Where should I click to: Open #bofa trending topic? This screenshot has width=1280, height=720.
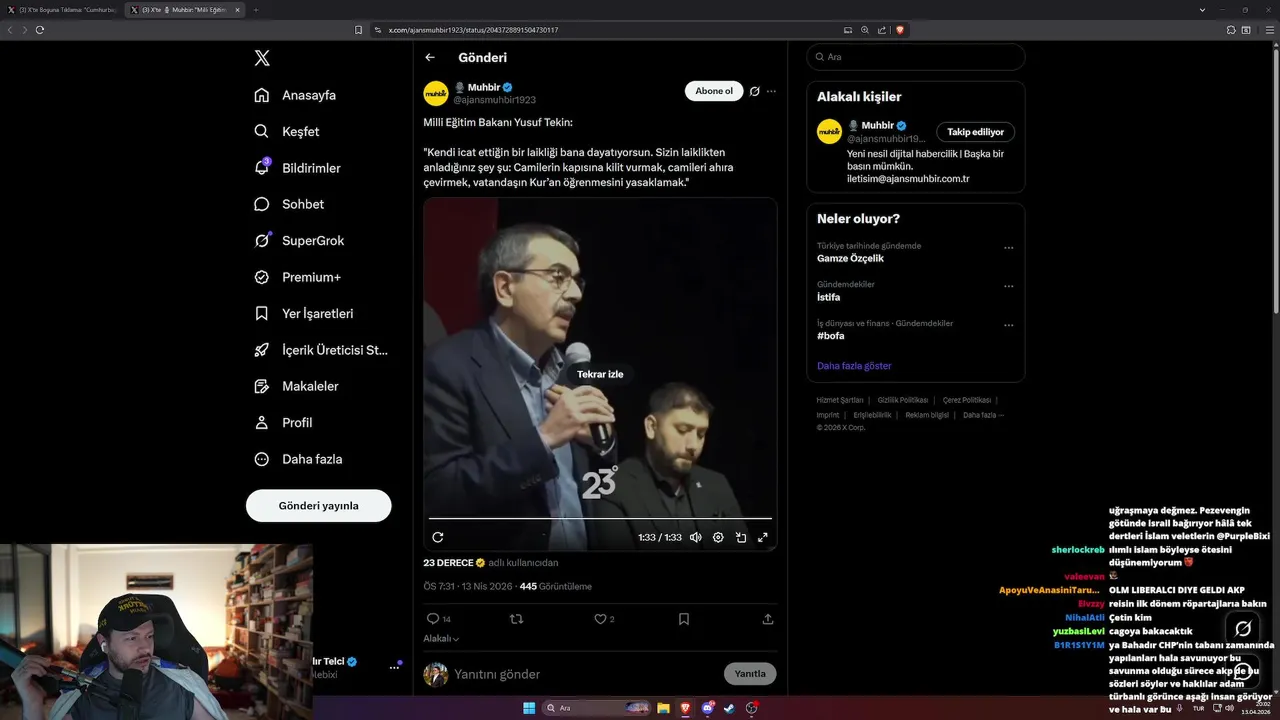pos(830,336)
